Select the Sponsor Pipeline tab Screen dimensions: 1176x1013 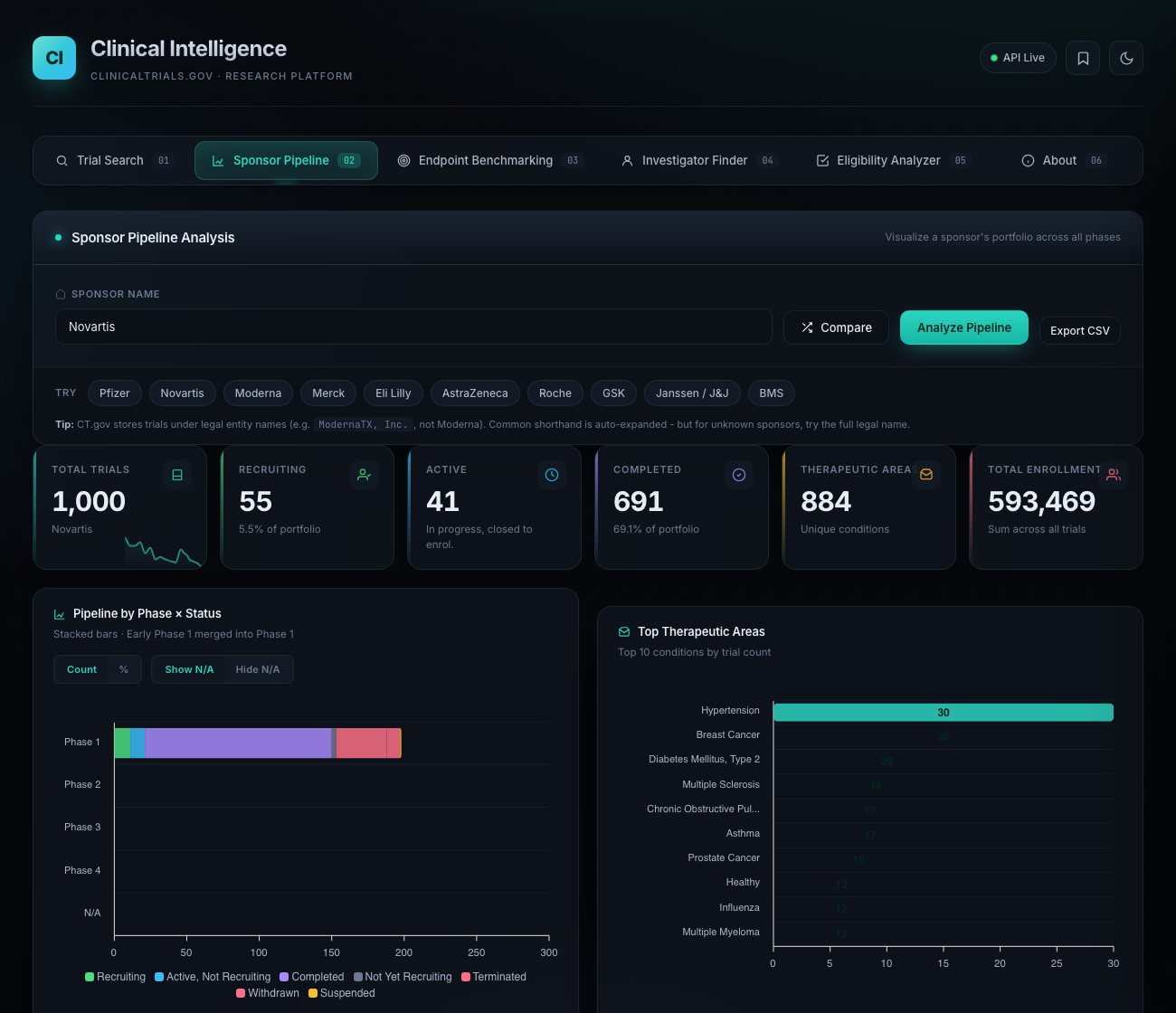pyautogui.click(x=286, y=161)
